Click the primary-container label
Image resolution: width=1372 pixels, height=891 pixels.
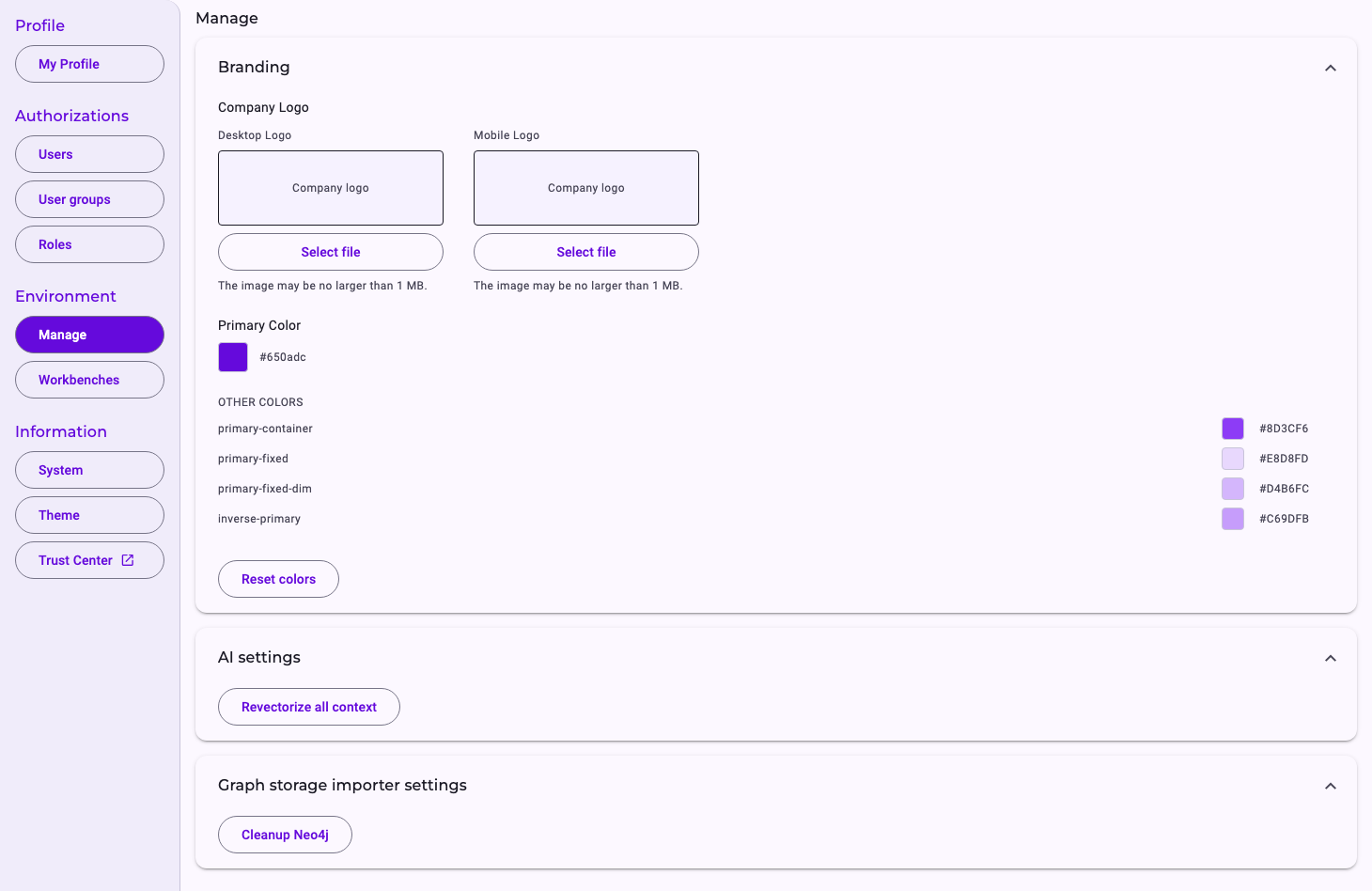coord(265,429)
